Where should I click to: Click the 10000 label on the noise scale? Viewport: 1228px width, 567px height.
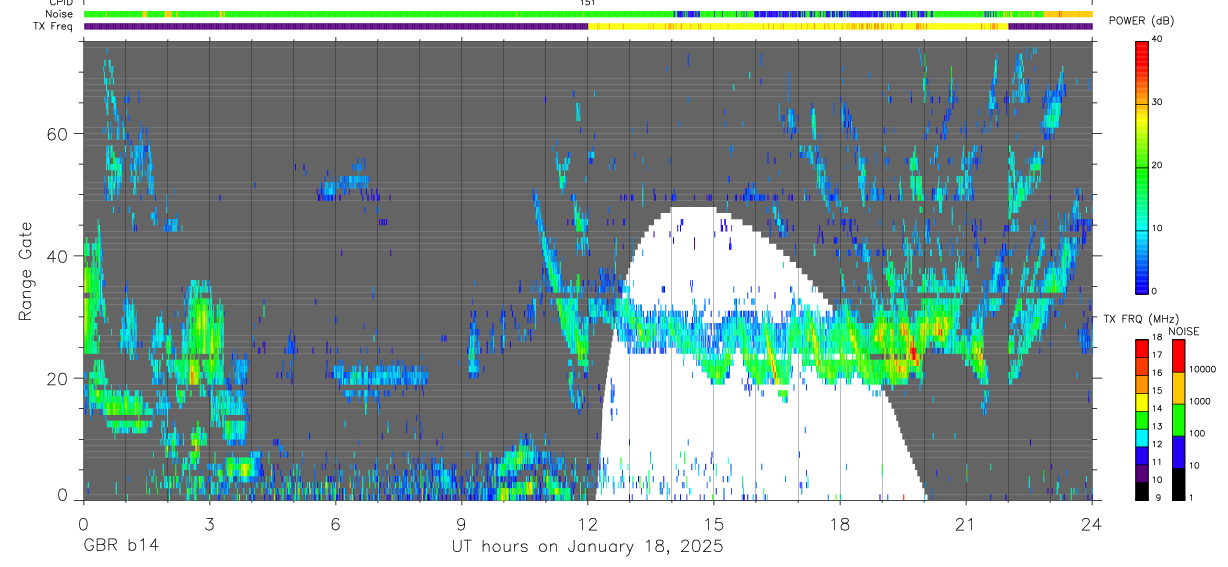1202,370
